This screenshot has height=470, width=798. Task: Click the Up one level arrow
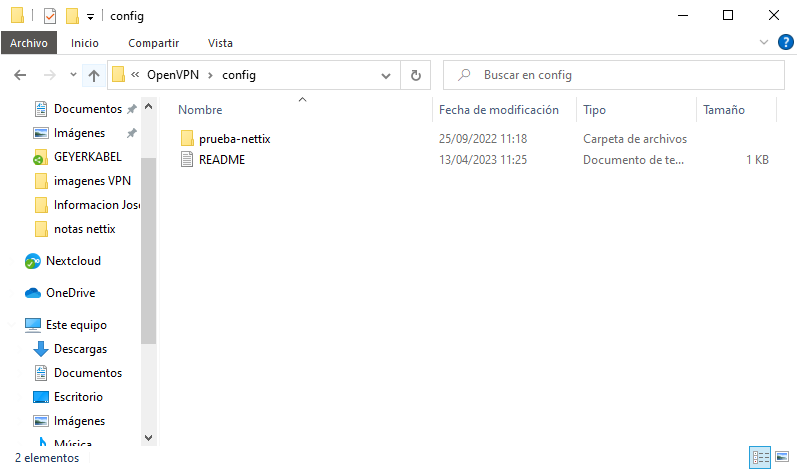click(x=93, y=75)
